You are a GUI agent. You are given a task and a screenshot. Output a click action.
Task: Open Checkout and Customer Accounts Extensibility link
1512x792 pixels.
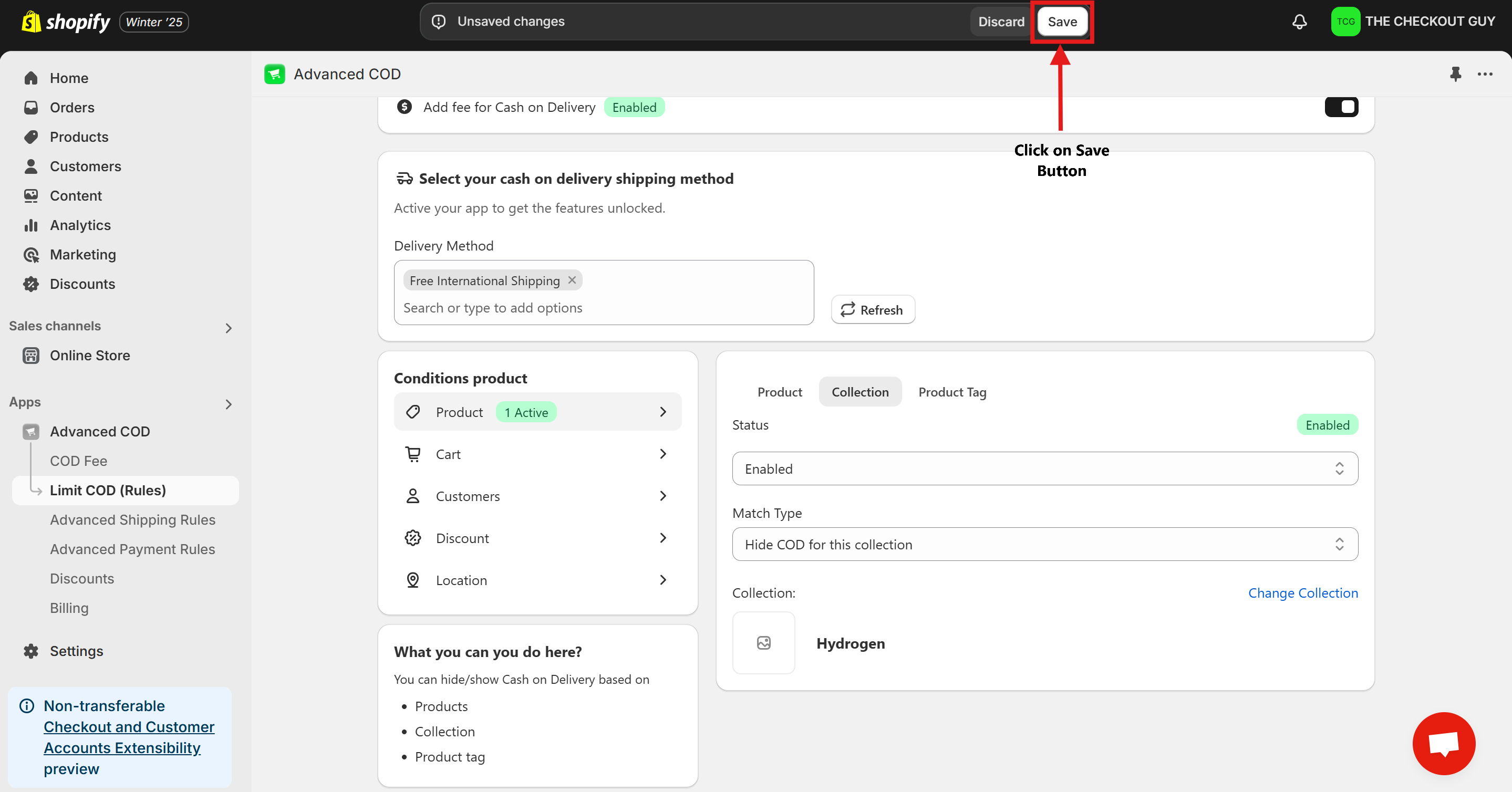click(129, 737)
